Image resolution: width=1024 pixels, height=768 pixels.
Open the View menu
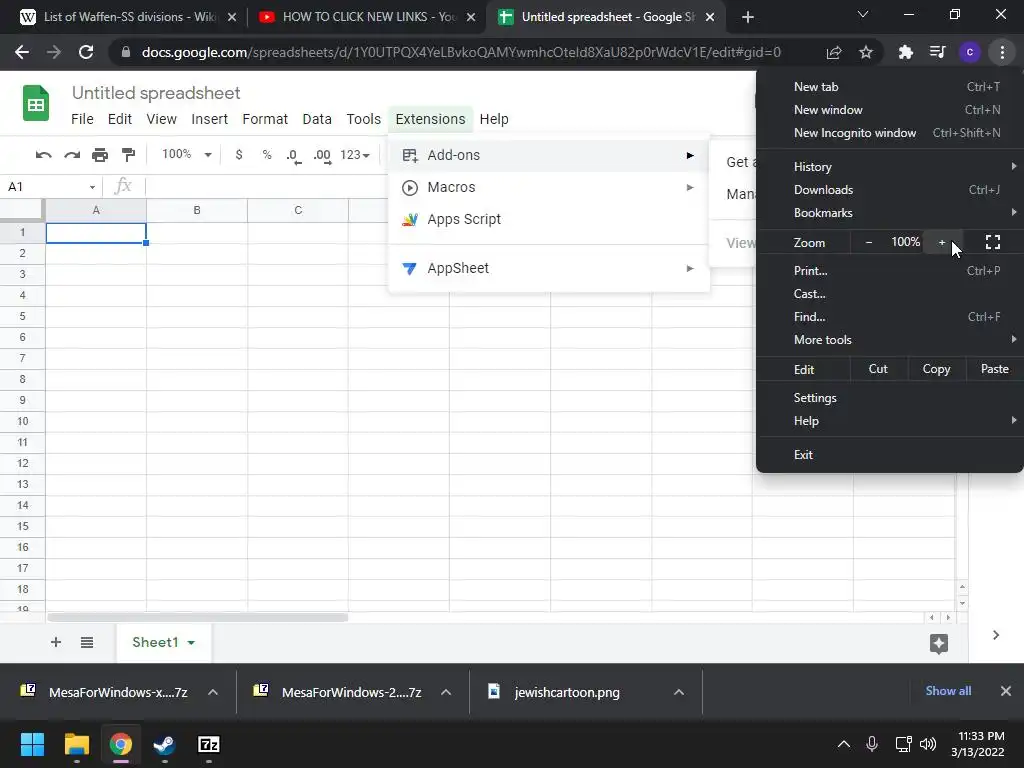tap(161, 119)
